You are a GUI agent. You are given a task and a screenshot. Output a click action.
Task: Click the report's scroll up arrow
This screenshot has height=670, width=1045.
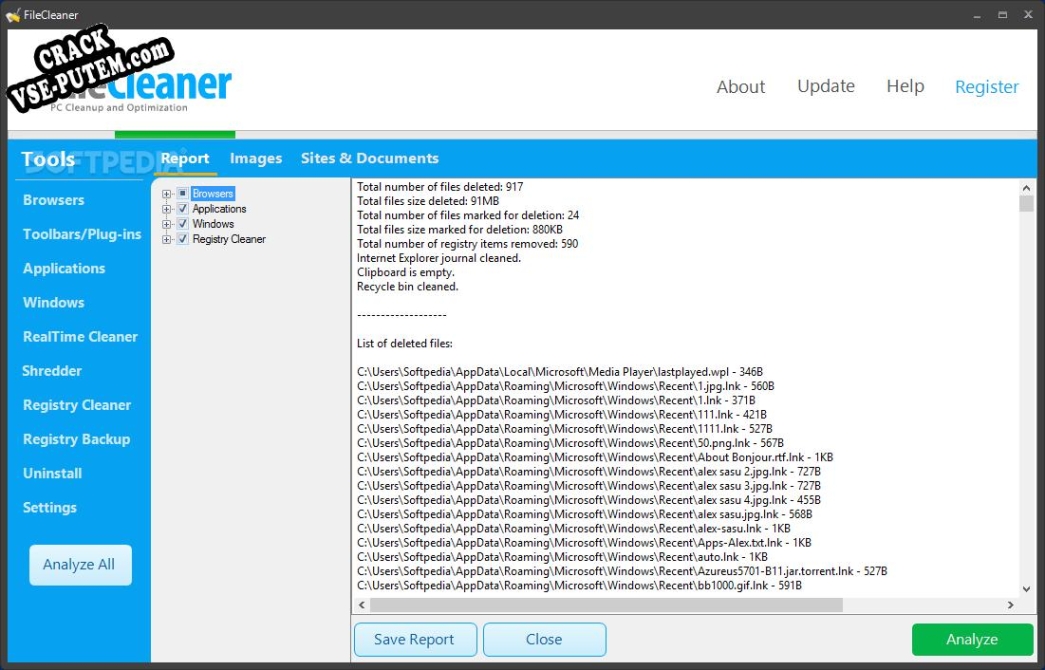coord(1026,187)
